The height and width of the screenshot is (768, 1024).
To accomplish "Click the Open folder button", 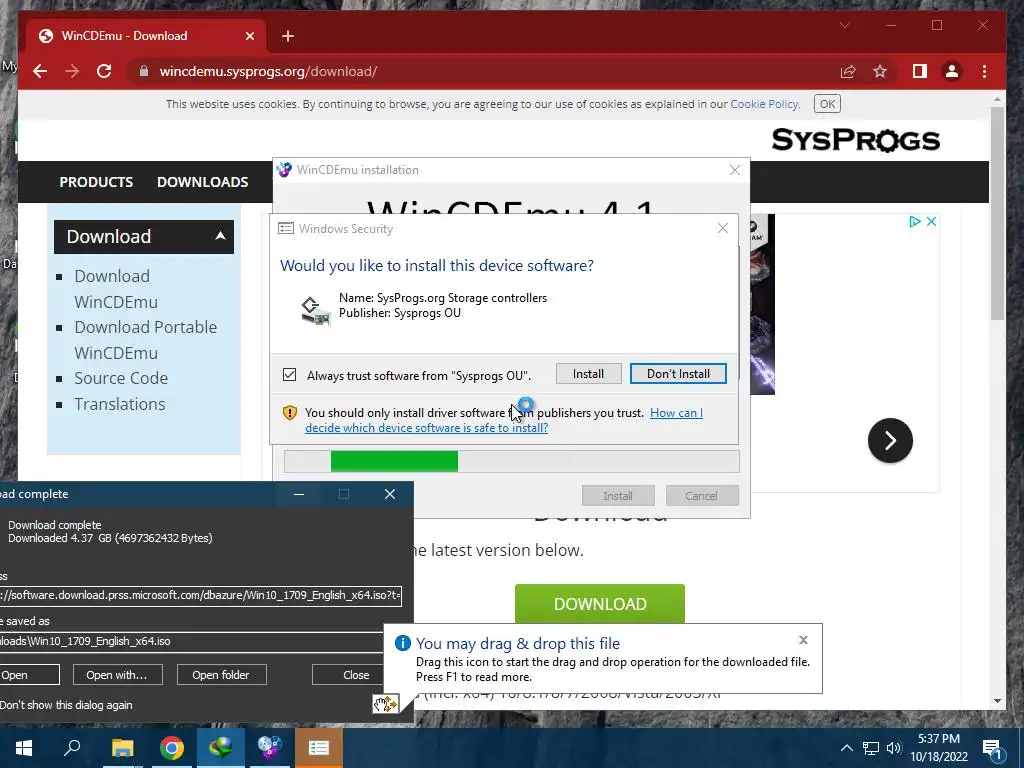I will click(x=221, y=675).
